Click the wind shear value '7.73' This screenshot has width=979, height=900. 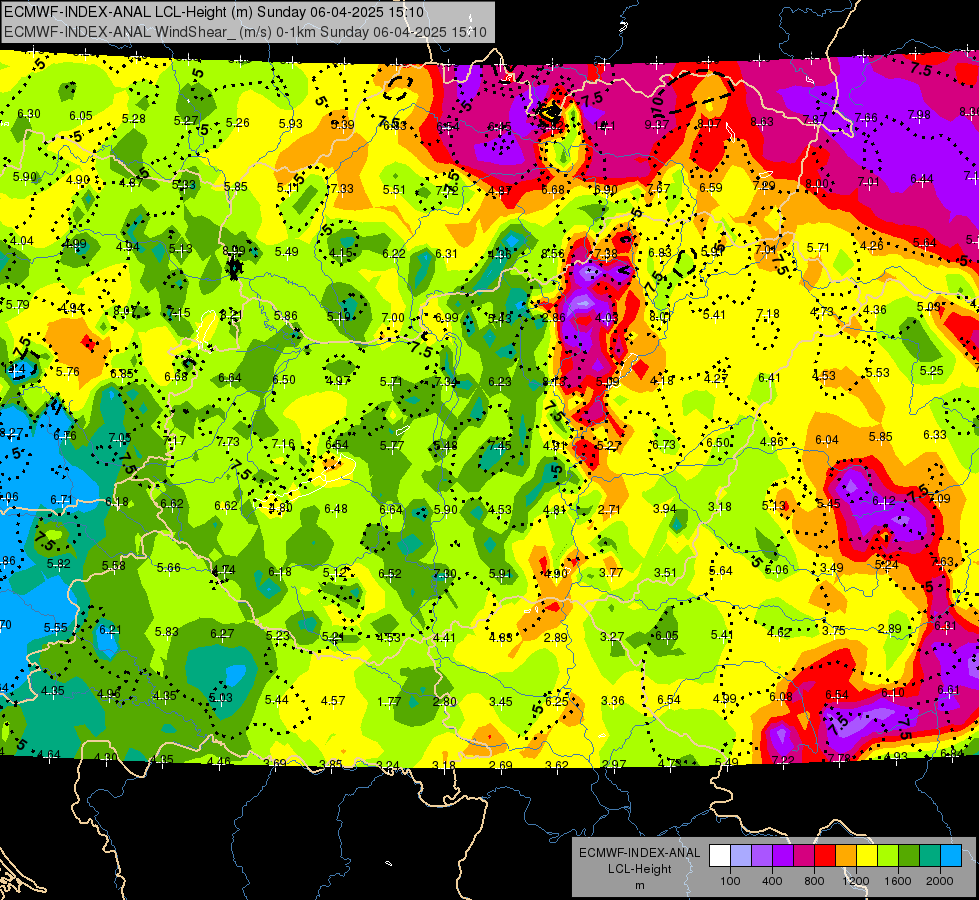pos(228,442)
